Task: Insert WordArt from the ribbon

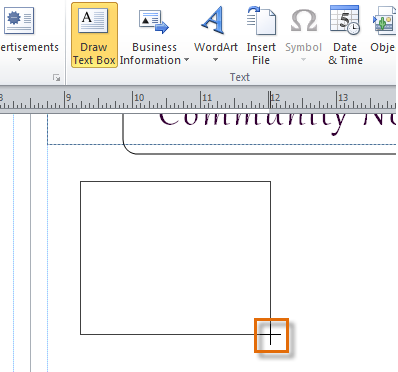Action: pyautogui.click(x=216, y=35)
